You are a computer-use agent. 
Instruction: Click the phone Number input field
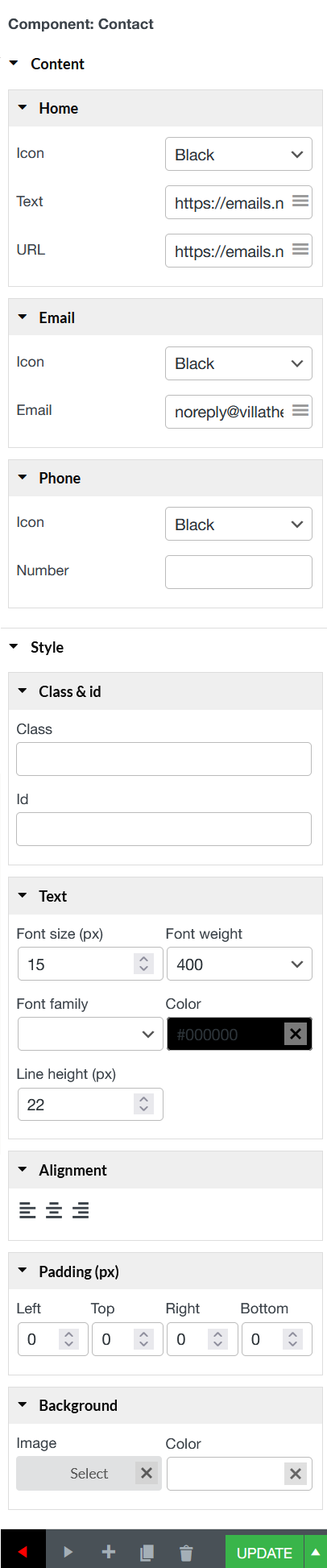point(238,572)
